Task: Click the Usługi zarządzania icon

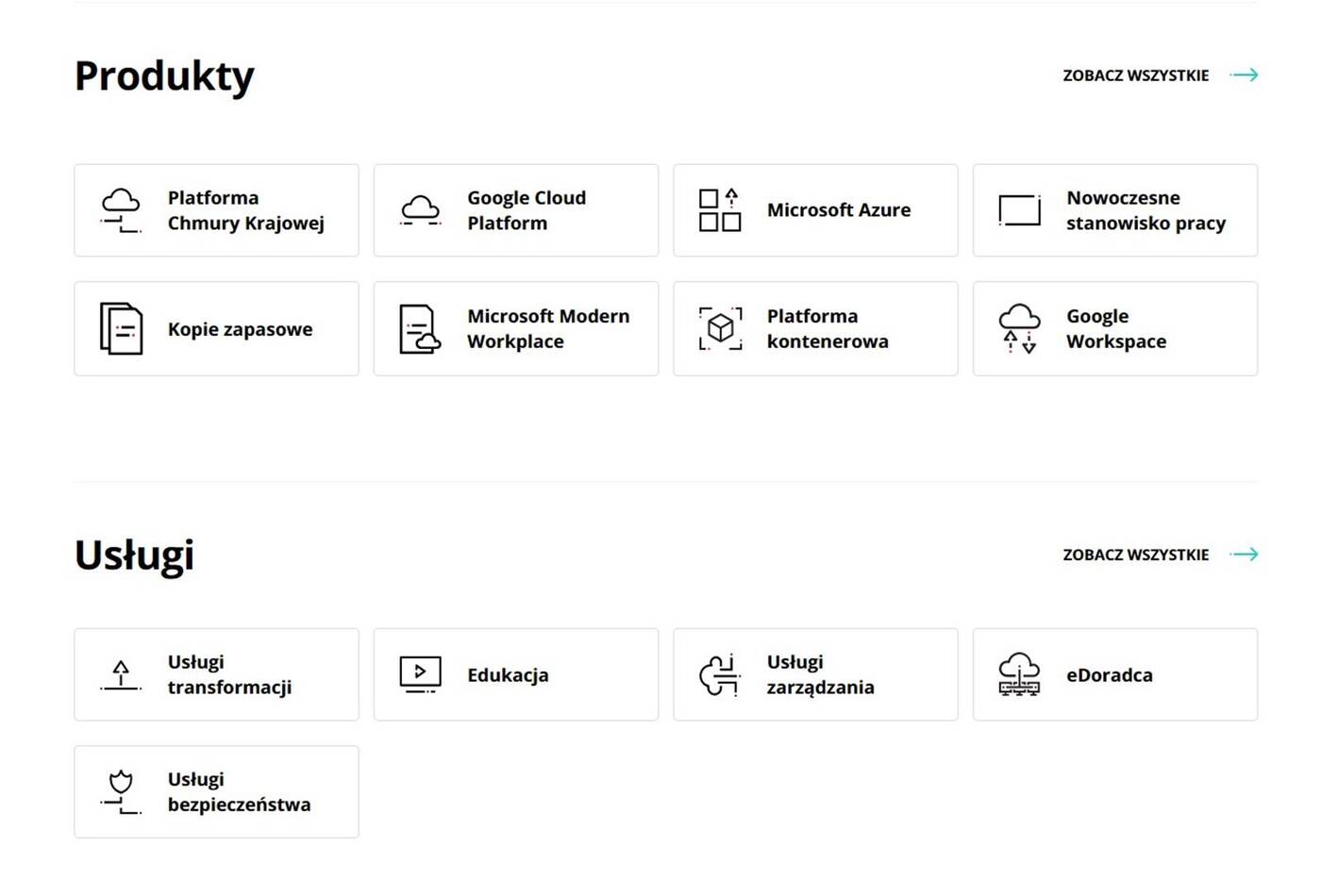Action: (x=719, y=674)
